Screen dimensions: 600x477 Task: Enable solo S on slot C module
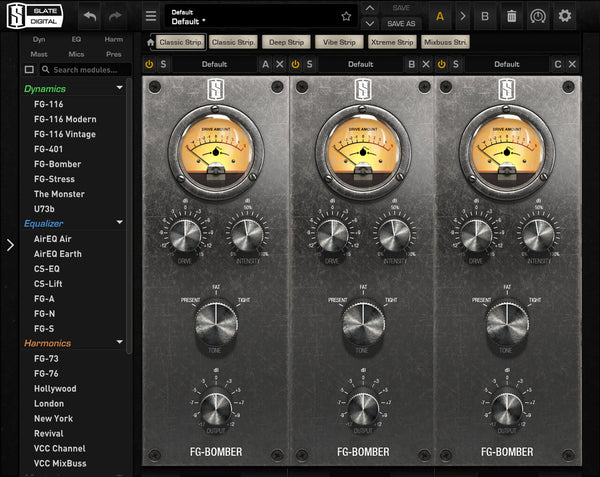point(456,64)
